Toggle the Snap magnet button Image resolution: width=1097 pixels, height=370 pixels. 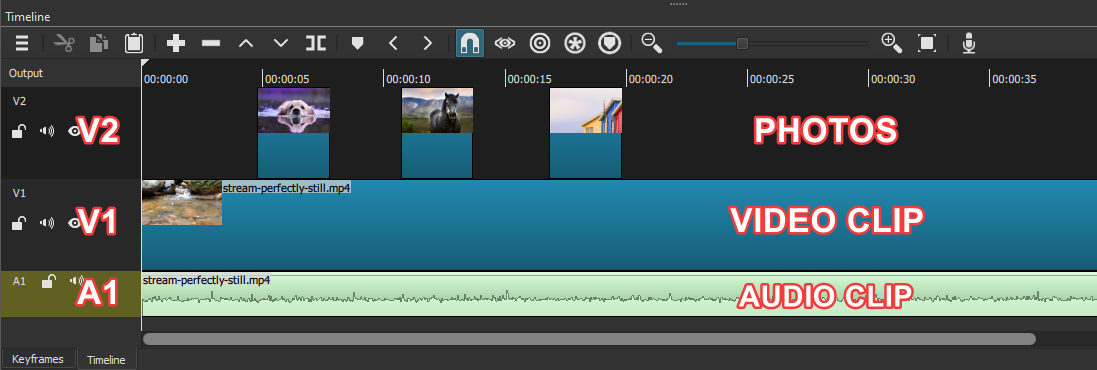click(469, 43)
